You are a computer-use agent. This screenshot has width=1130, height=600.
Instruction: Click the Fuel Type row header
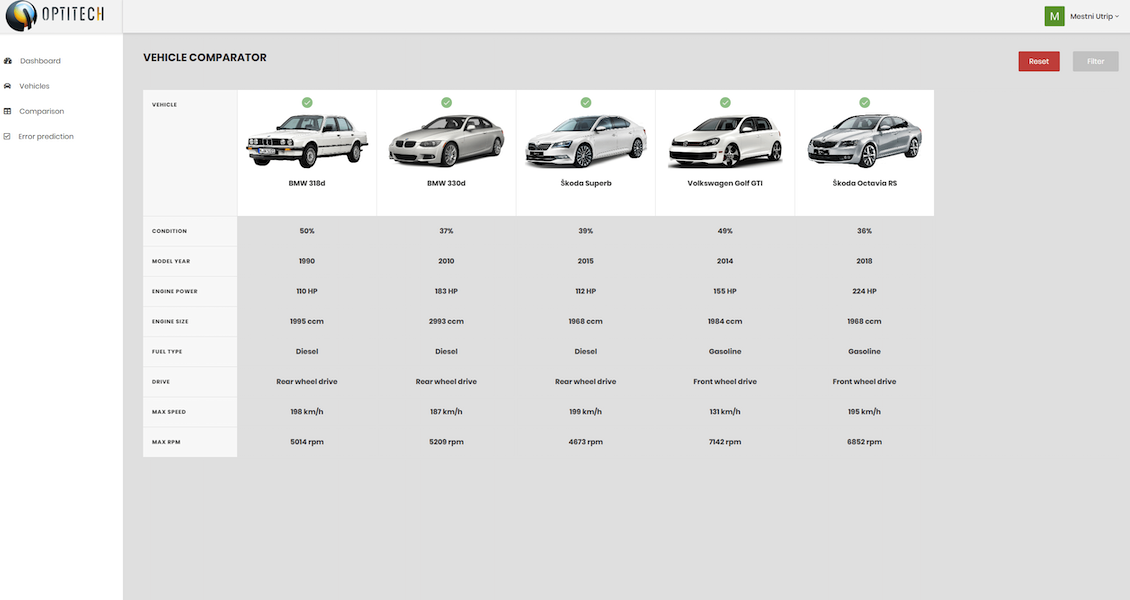pyautogui.click(x=190, y=352)
